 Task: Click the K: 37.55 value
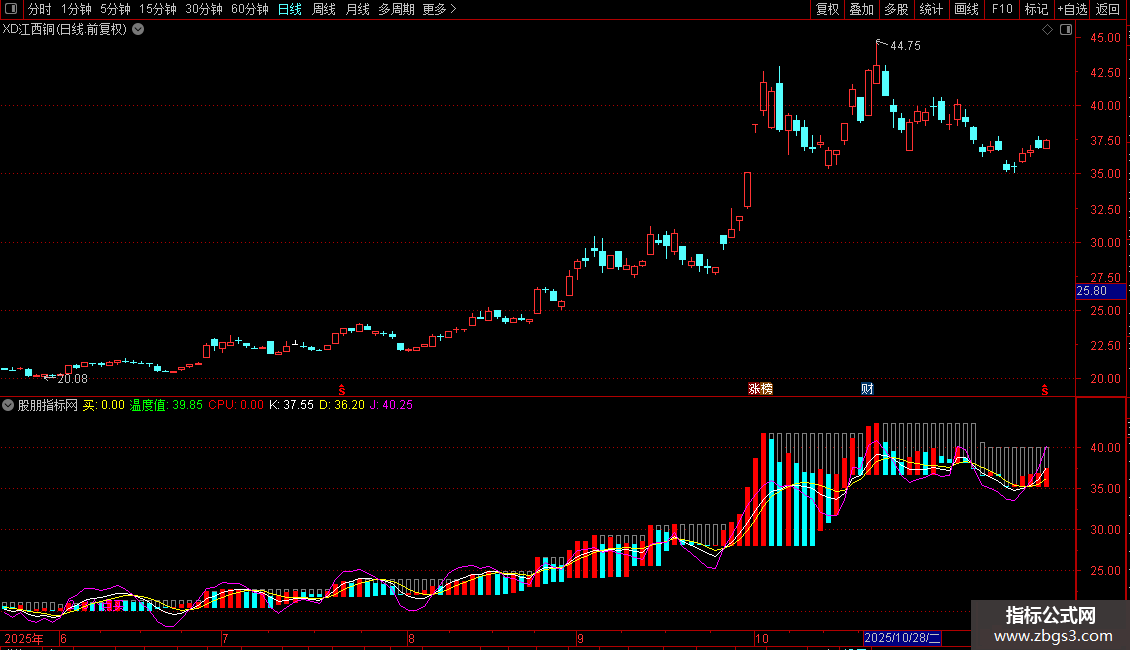(291, 405)
